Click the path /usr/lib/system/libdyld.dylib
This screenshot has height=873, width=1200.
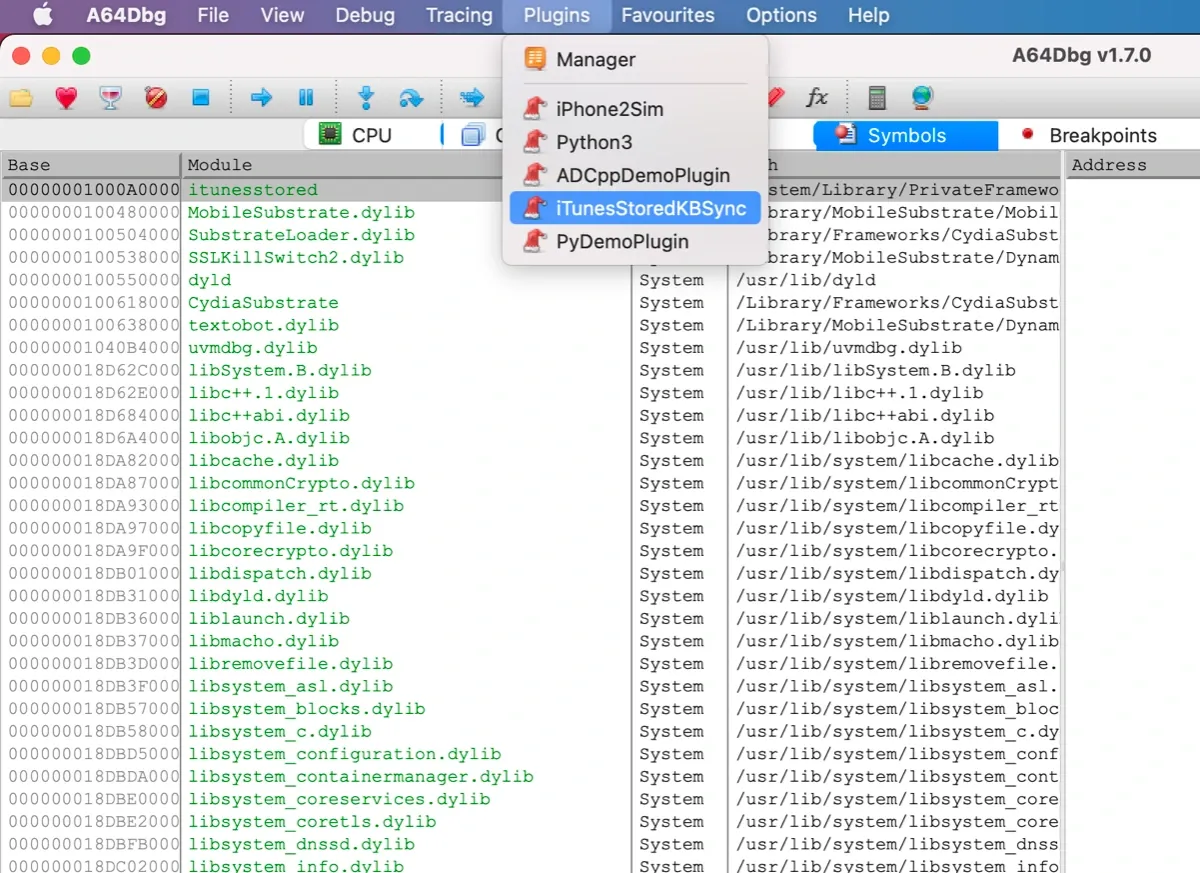[x=892, y=595]
